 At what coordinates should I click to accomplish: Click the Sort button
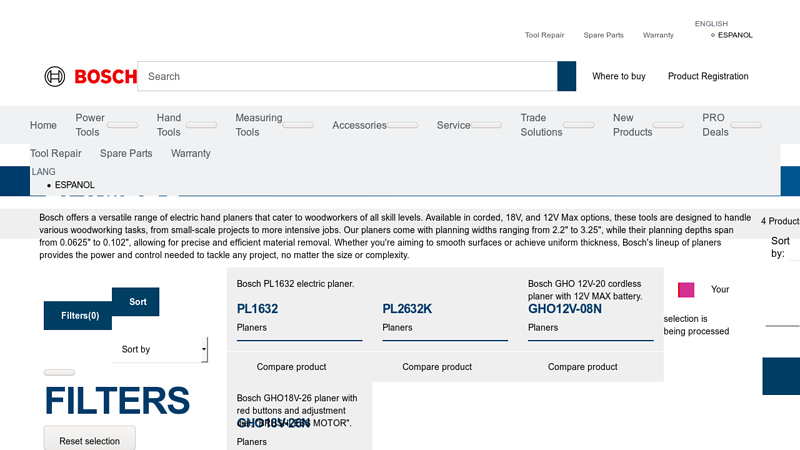pos(136,302)
